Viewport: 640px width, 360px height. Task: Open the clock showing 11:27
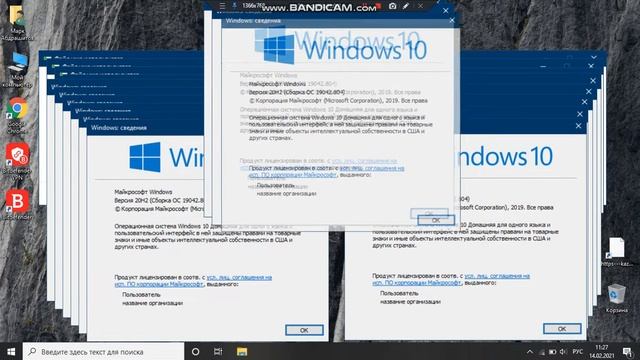602,352
